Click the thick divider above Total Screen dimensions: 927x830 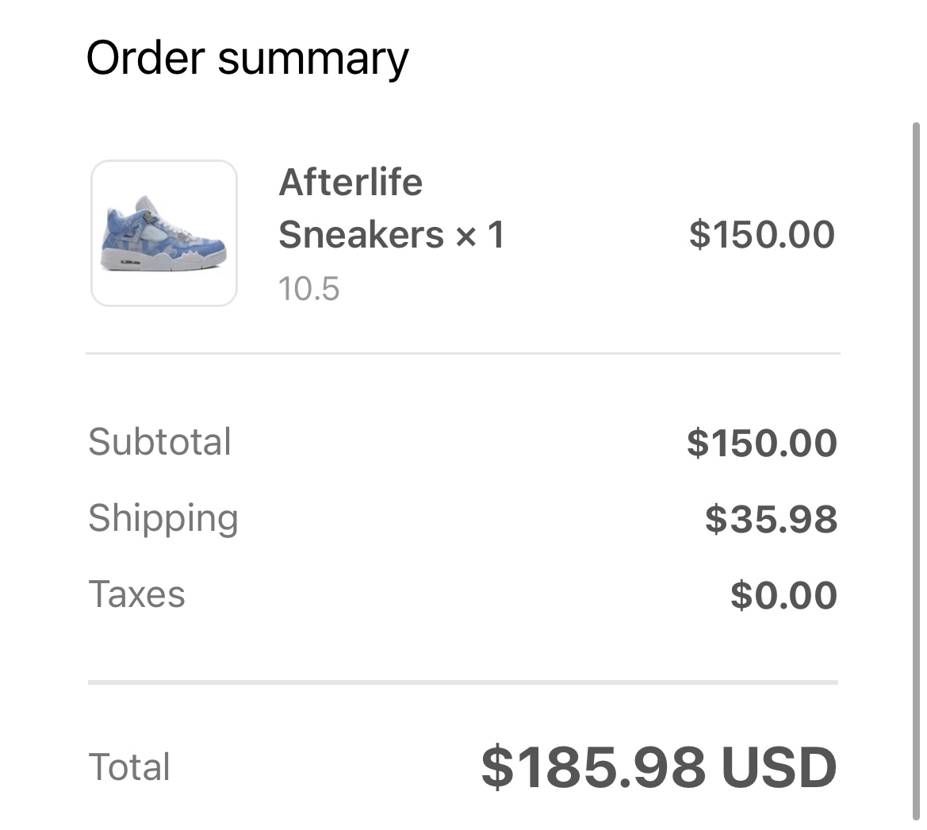tap(463, 683)
